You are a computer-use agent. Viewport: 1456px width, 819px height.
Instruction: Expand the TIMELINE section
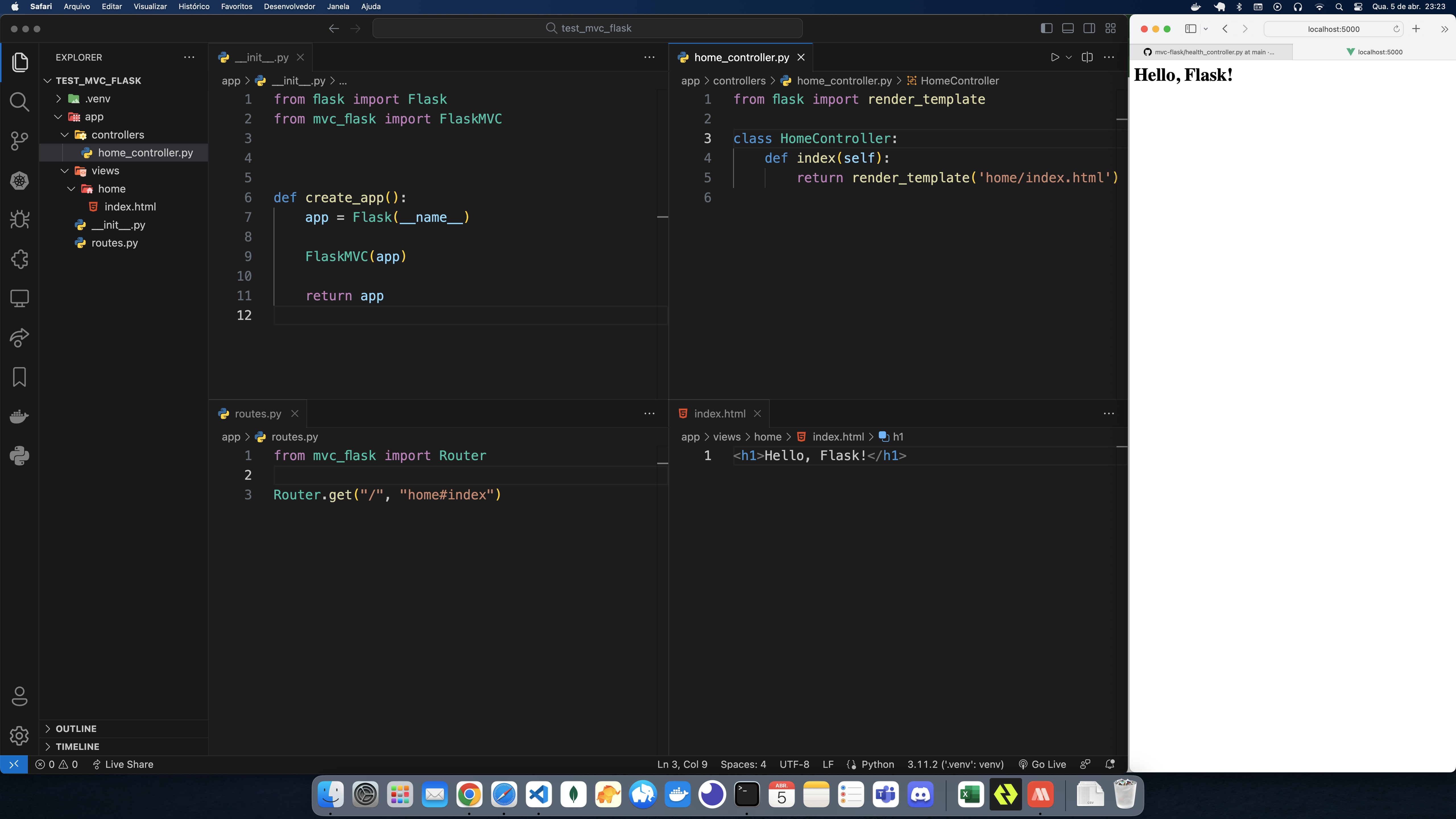pyautogui.click(x=77, y=747)
